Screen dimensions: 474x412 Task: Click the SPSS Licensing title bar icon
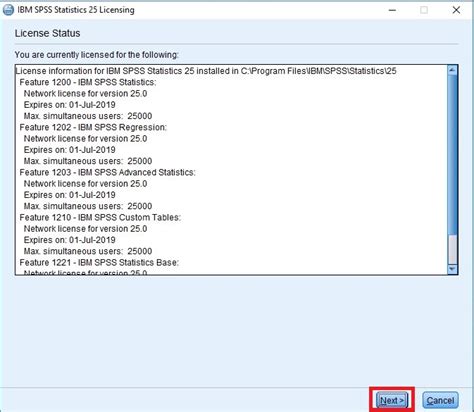click(8, 10)
